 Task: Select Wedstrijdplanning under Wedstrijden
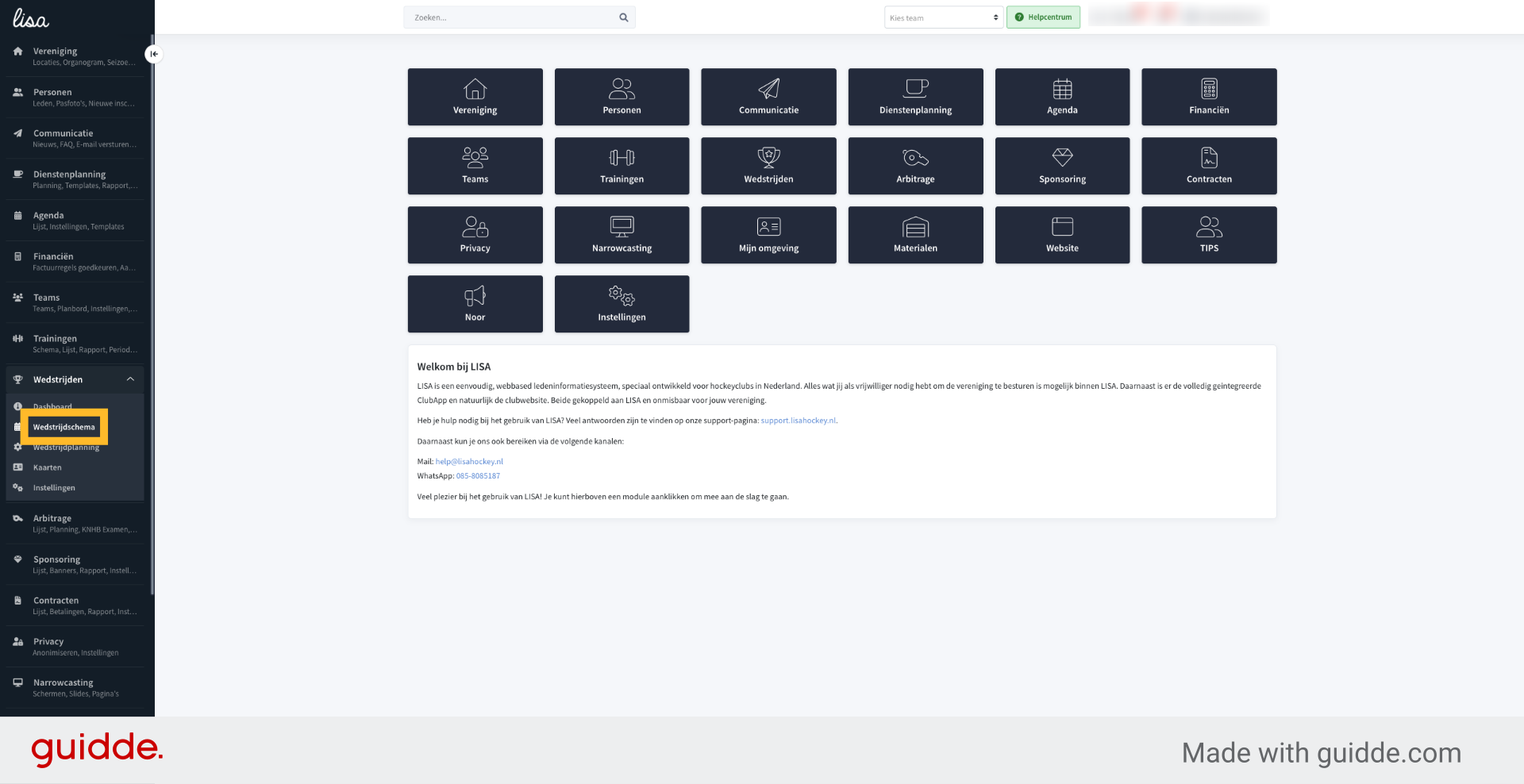[66, 448]
